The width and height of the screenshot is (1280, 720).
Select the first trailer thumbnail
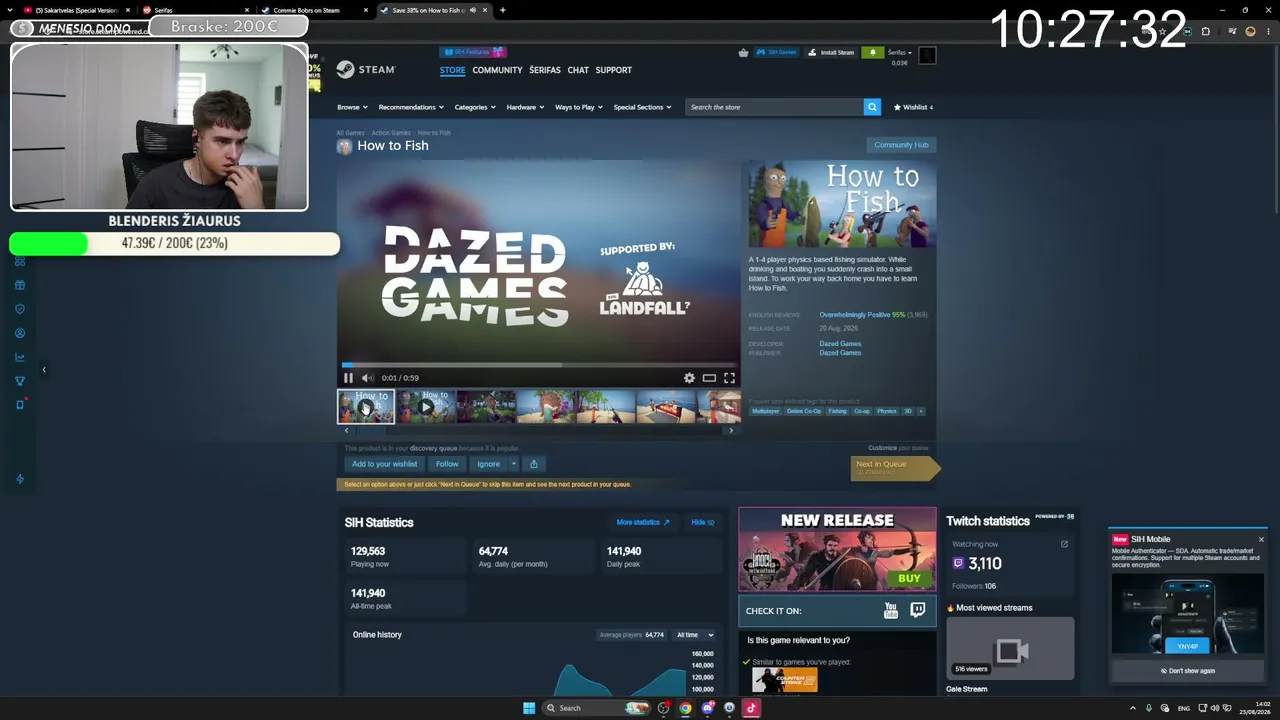[366, 407]
